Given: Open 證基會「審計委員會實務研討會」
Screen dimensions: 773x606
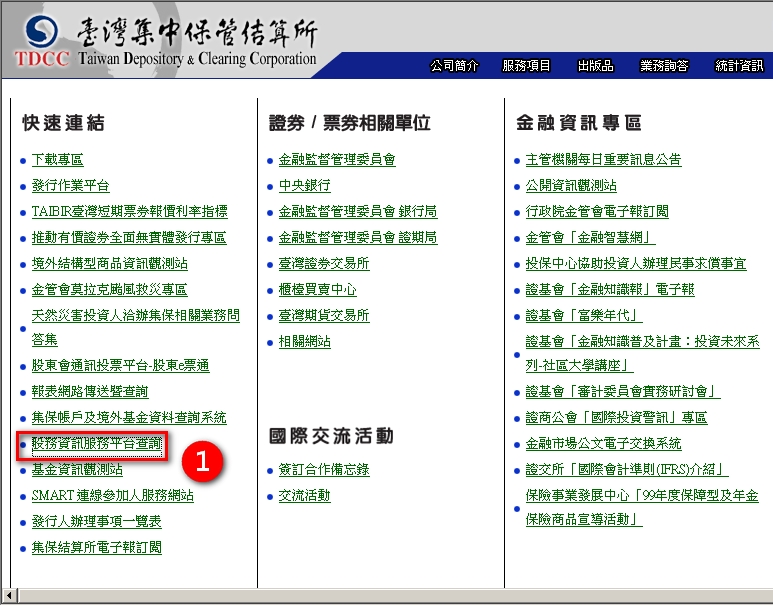Looking at the screenshot, I should pos(623,392).
